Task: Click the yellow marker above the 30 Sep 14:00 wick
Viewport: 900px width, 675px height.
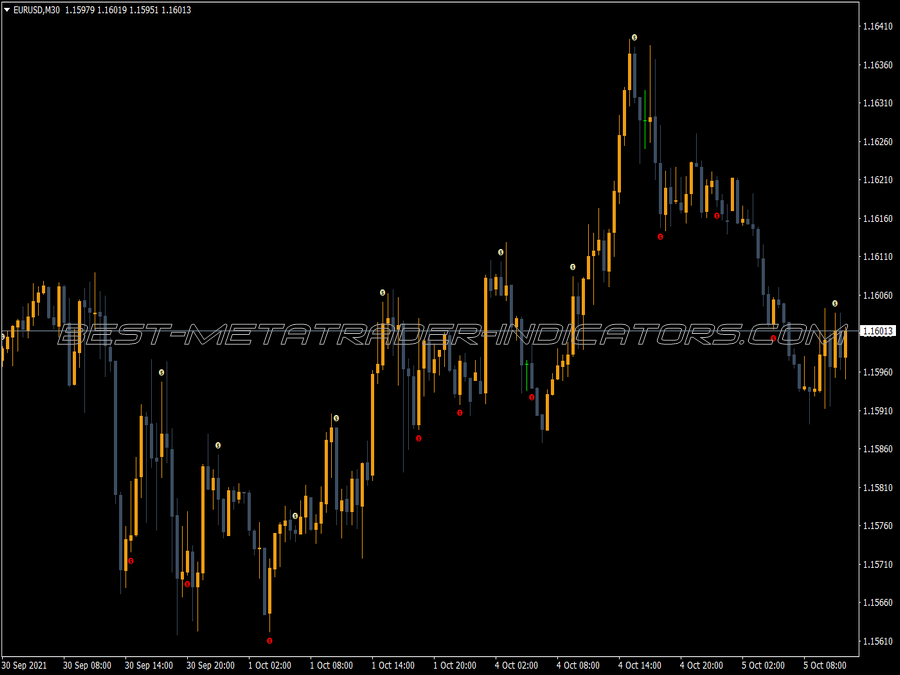Action: point(161,373)
